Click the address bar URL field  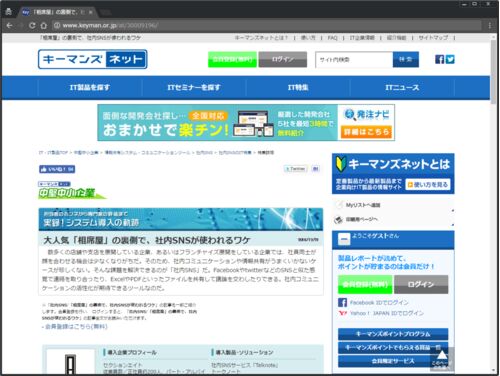coord(267,25)
